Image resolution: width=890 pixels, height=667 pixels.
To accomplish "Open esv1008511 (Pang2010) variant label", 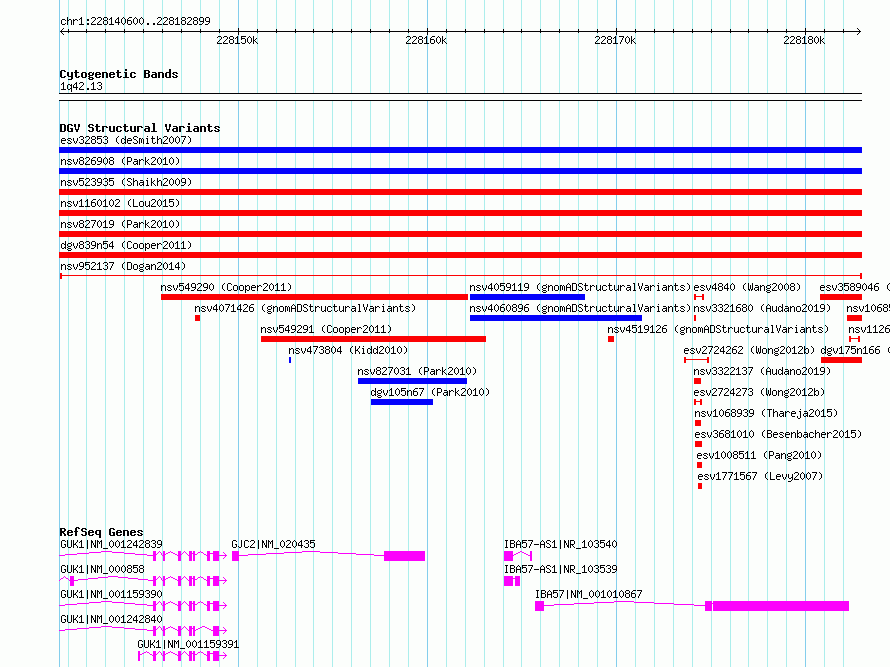I will pyautogui.click(x=759, y=455).
